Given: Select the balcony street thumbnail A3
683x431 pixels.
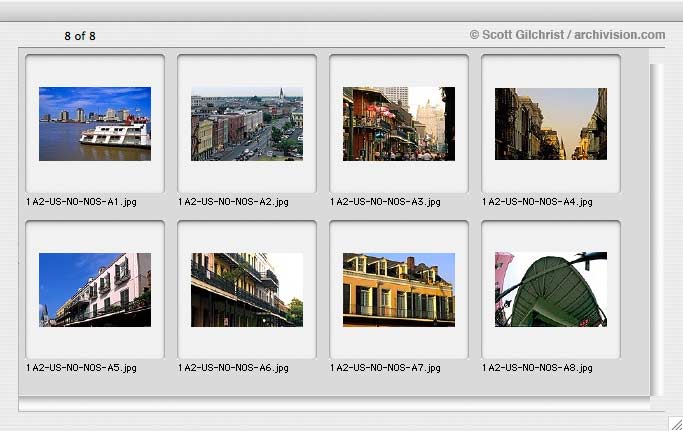Looking at the screenshot, I should pyautogui.click(x=399, y=124).
